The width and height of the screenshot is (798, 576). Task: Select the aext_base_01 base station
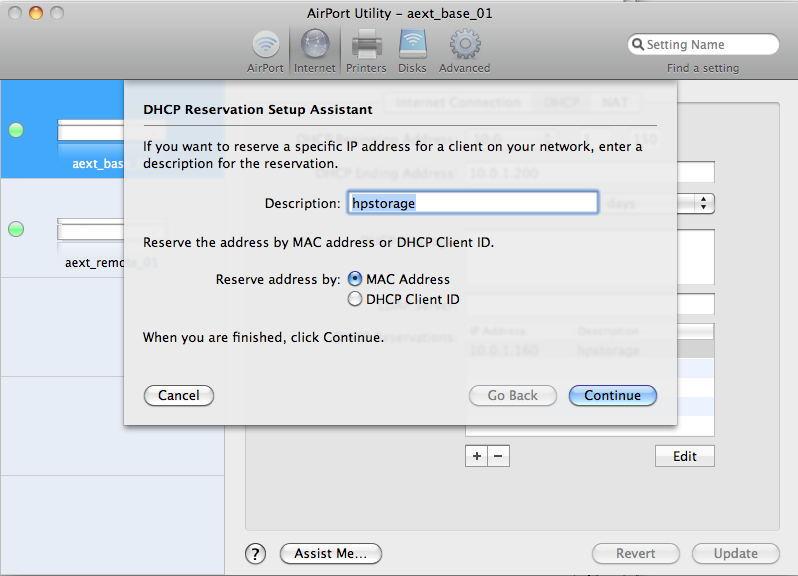click(62, 129)
